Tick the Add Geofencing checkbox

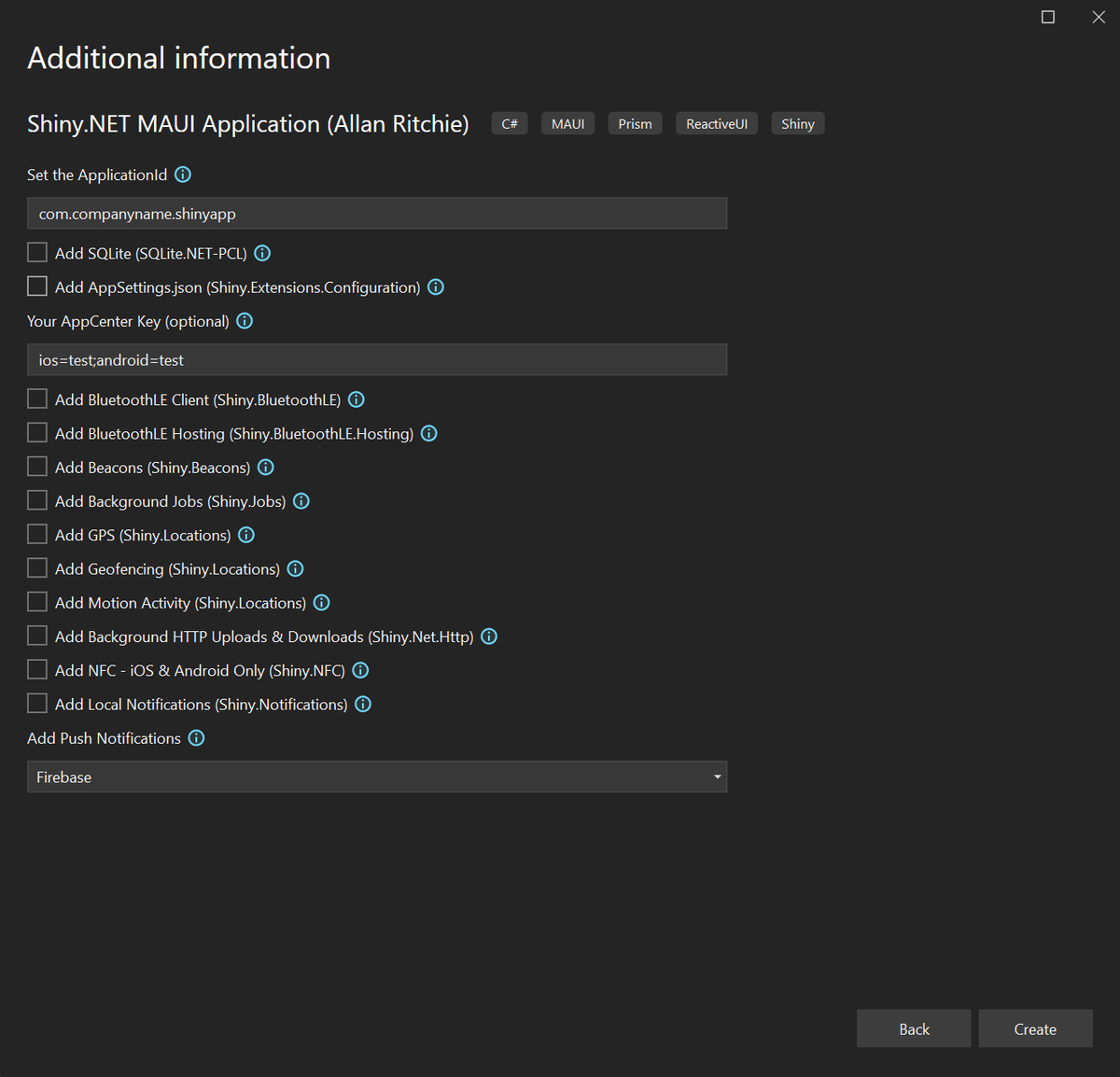(x=37, y=568)
